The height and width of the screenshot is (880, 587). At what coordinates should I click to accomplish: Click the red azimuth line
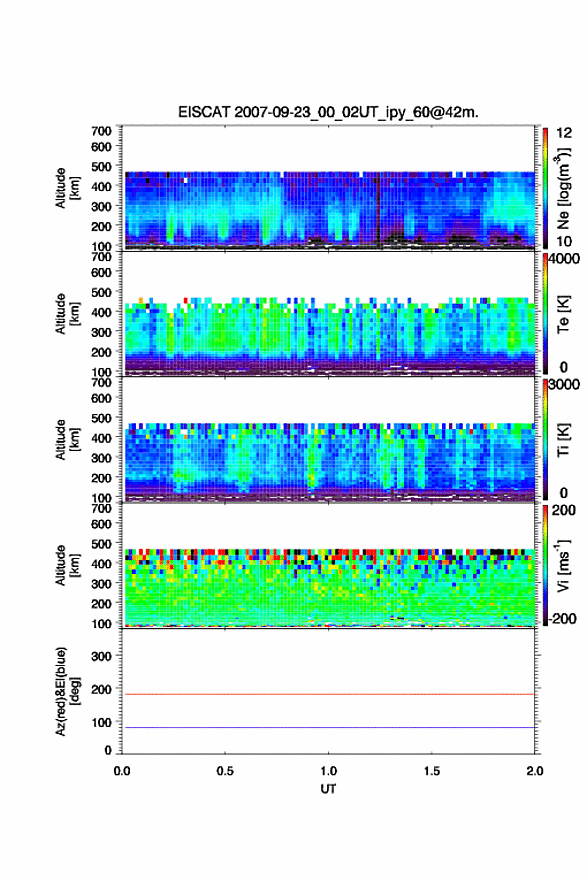pyautogui.click(x=328, y=694)
